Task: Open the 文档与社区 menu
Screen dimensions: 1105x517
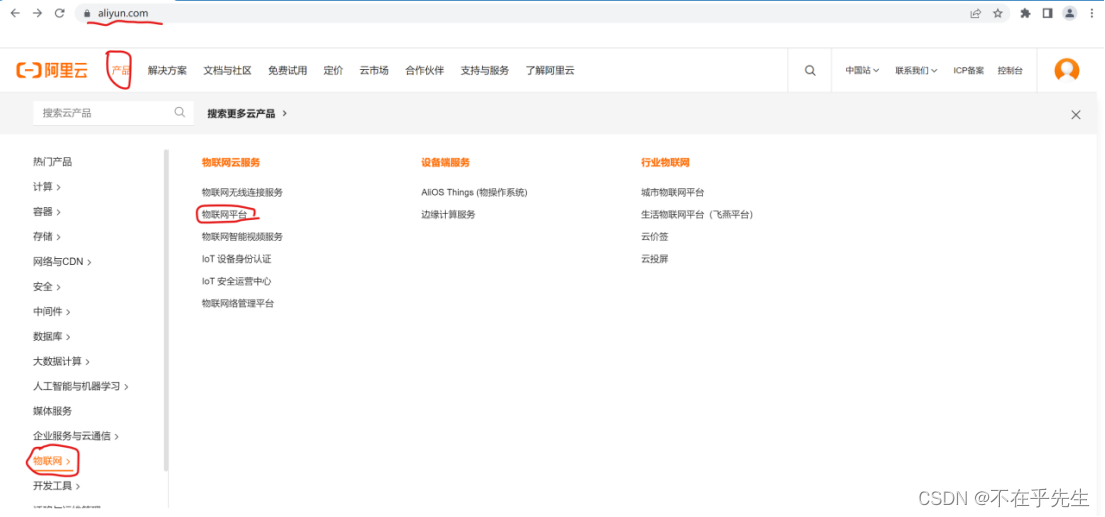Action: coord(228,70)
